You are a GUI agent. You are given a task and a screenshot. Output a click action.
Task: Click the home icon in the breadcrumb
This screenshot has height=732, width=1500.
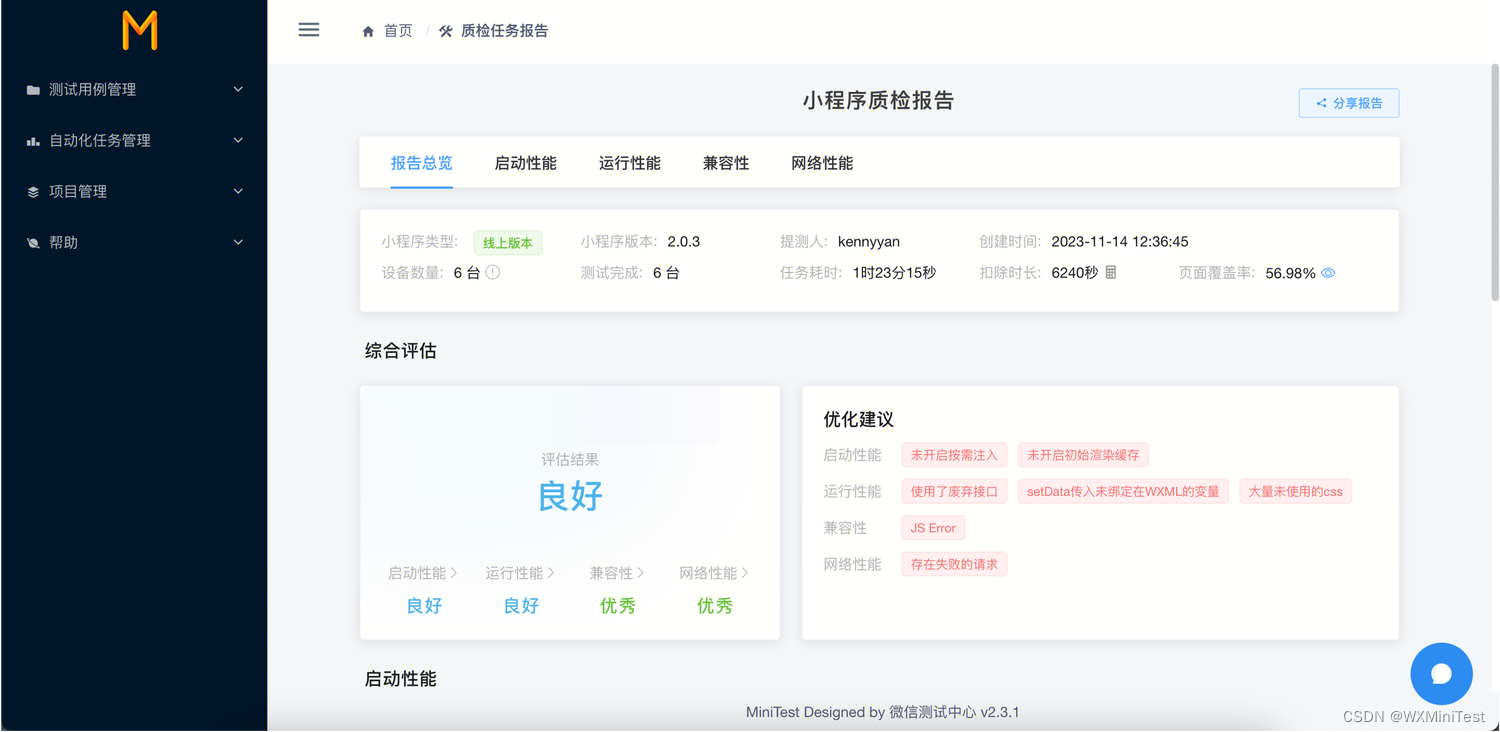[x=368, y=30]
